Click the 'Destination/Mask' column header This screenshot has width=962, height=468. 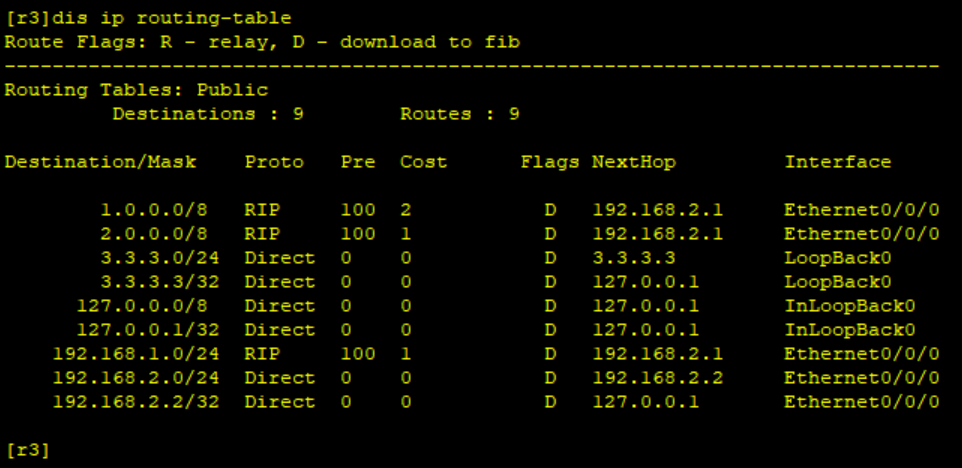tap(101, 163)
